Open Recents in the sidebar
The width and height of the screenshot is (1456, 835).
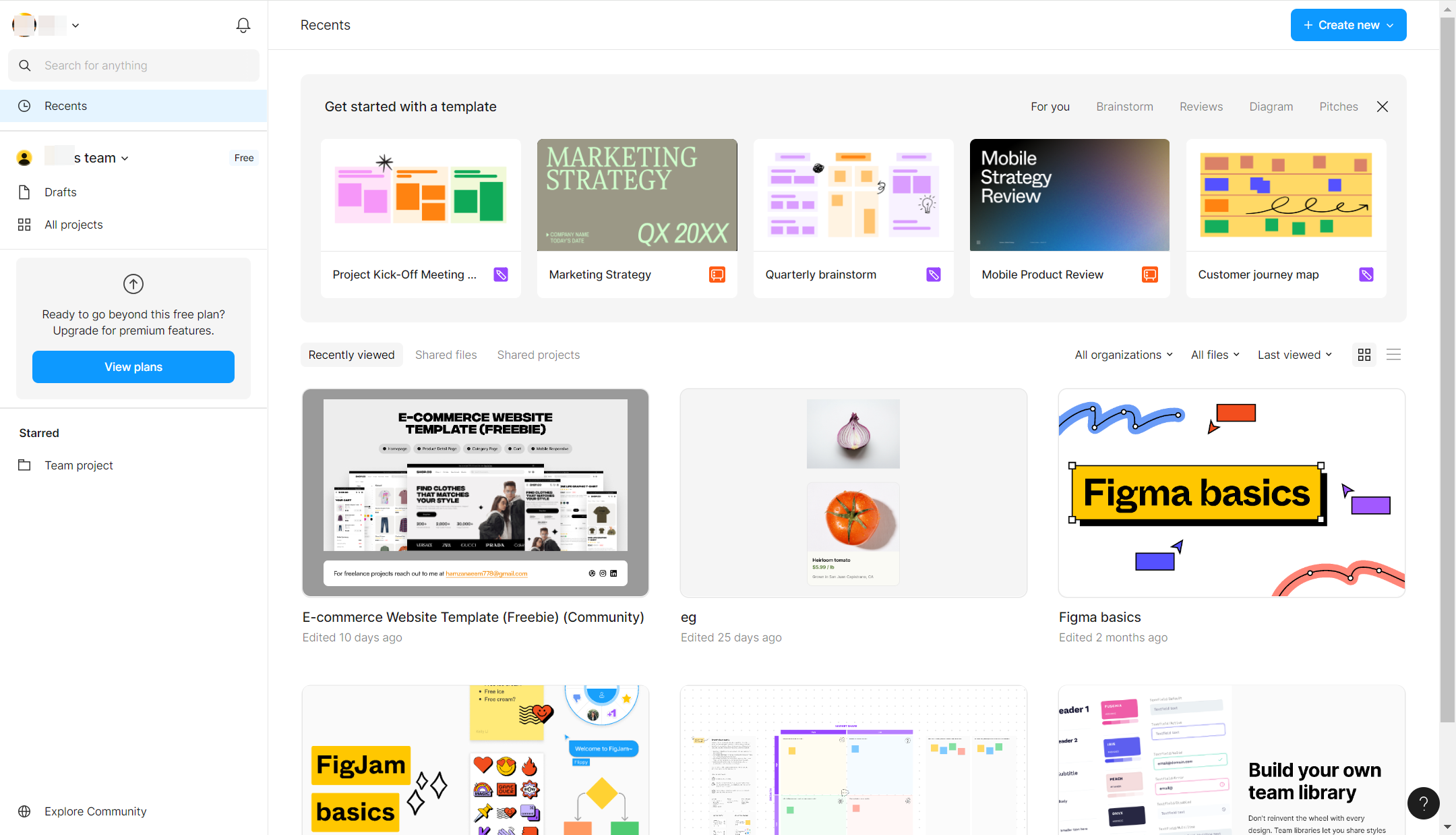tap(133, 106)
